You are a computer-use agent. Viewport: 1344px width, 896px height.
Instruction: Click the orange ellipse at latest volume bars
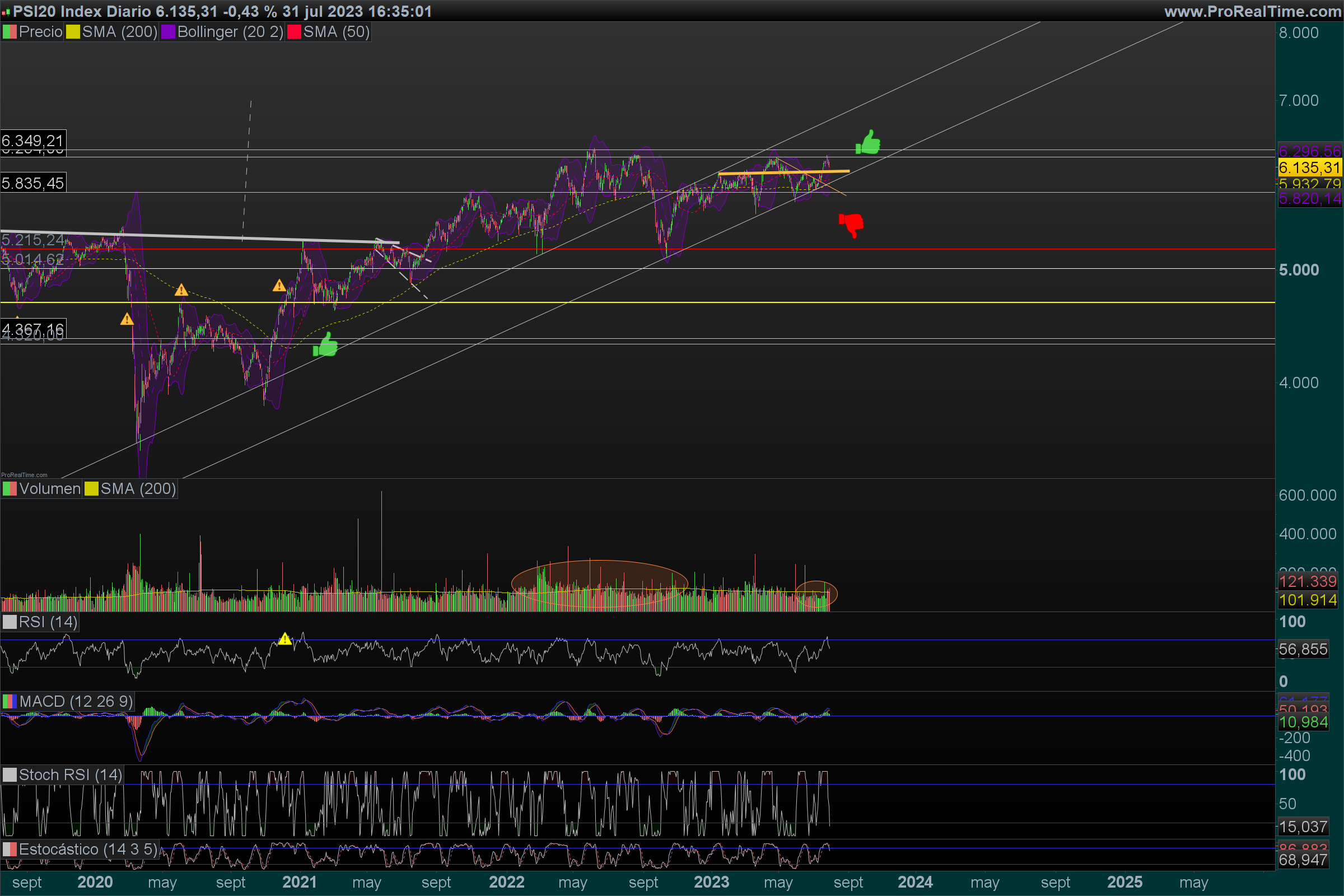point(816,594)
